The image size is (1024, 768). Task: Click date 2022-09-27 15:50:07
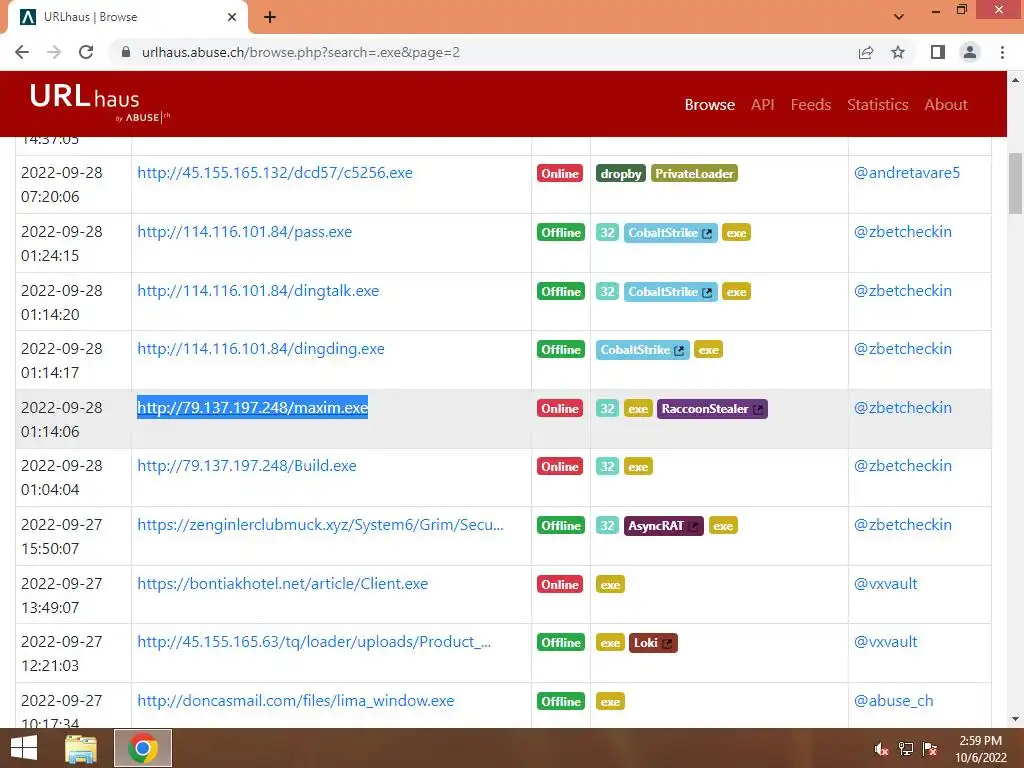(61, 536)
